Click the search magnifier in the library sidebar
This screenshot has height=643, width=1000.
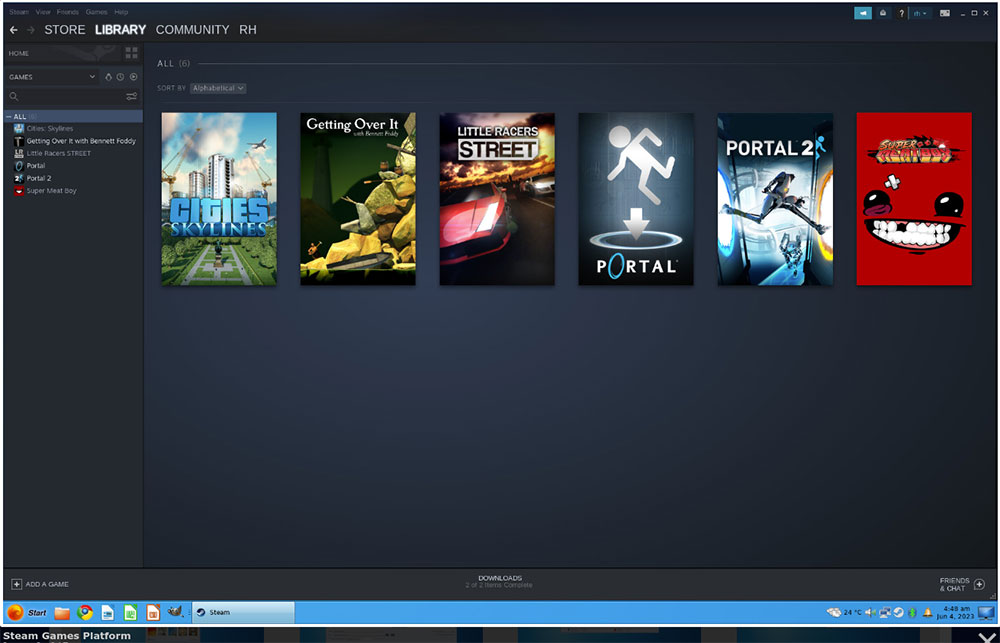pos(13,96)
